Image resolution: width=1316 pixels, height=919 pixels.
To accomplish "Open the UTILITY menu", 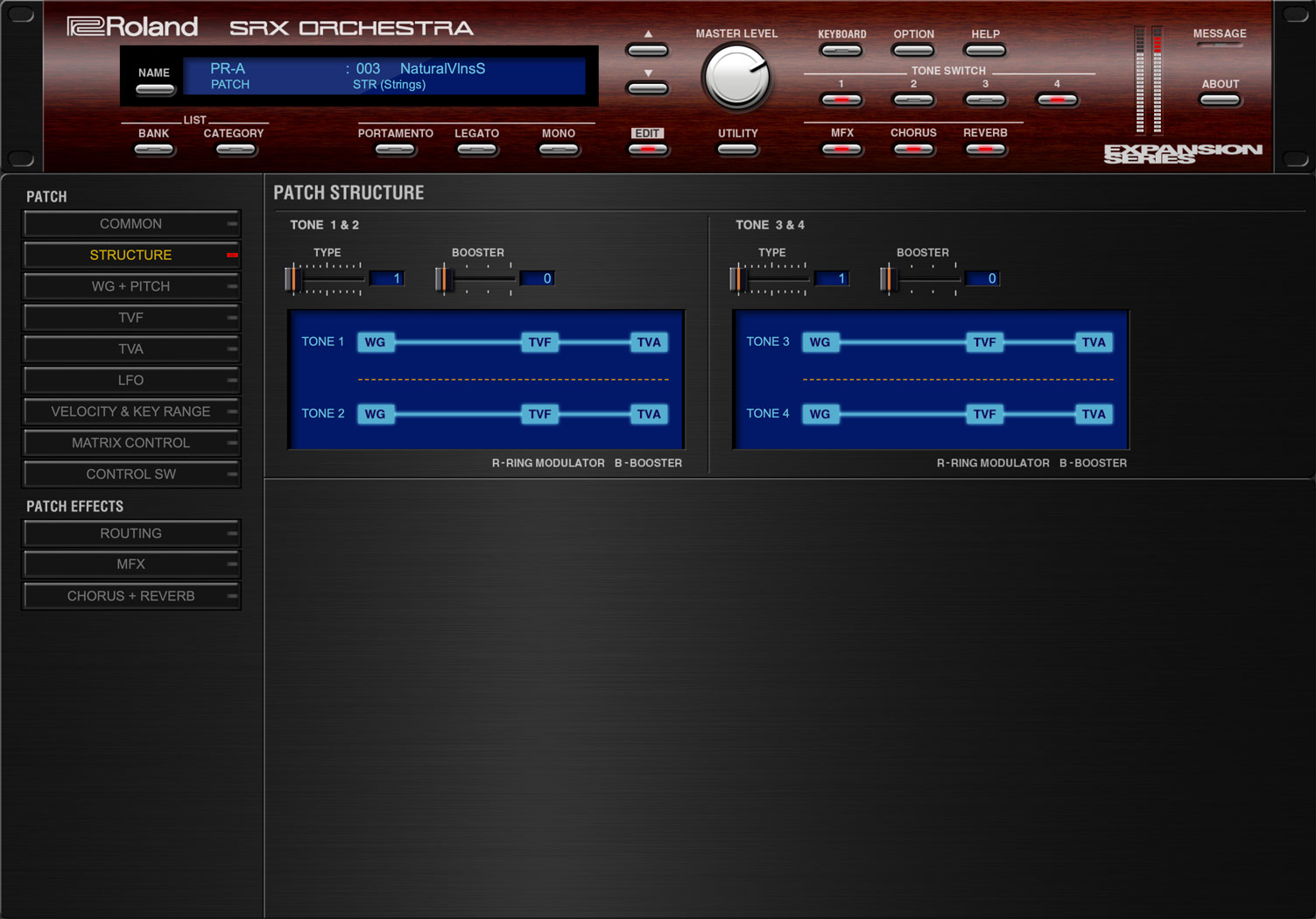I will (x=737, y=150).
